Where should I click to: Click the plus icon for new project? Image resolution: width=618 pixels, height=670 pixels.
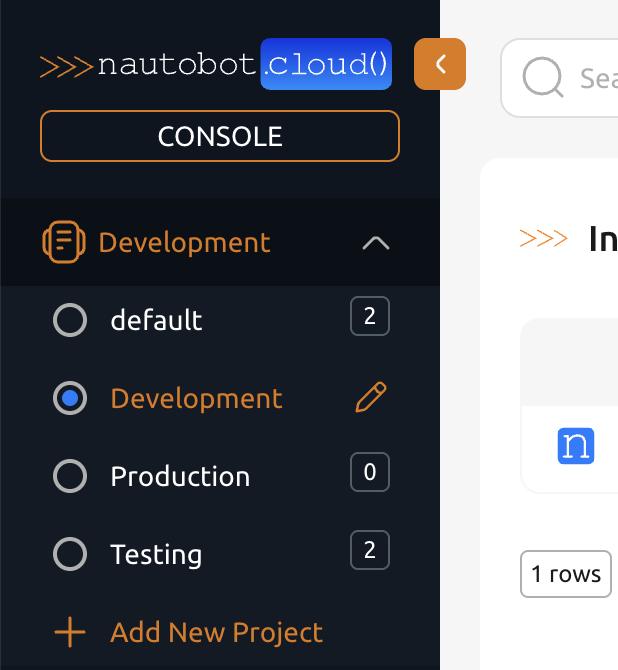tap(70, 632)
